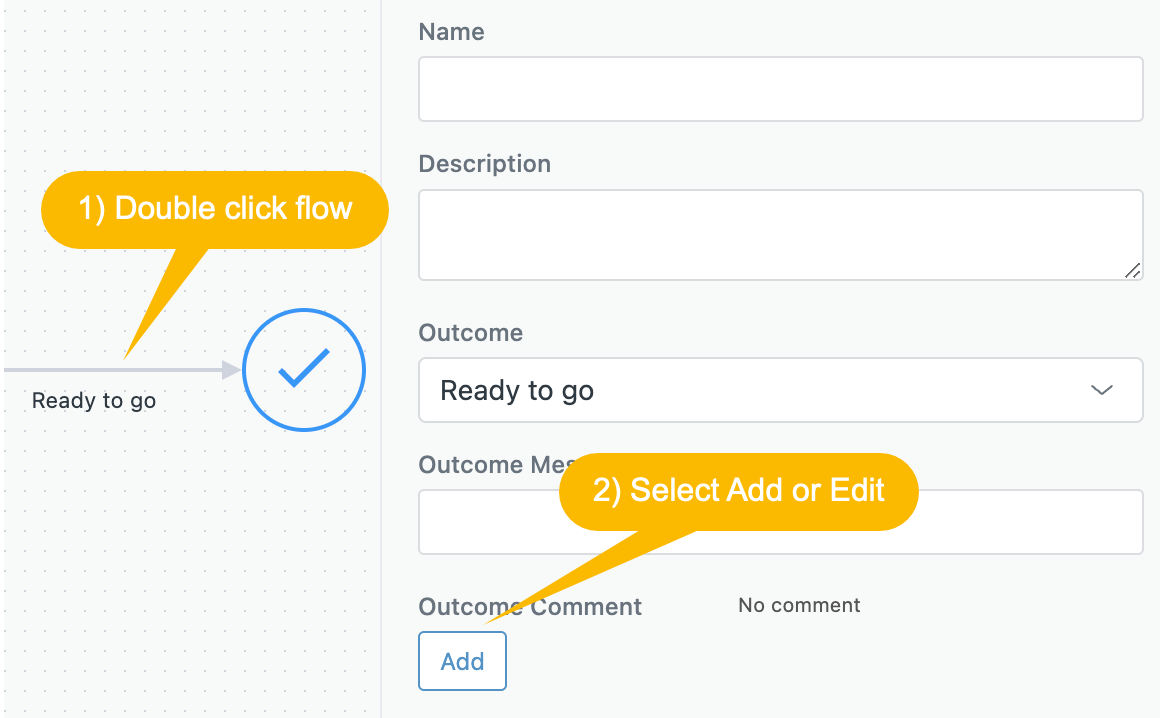Click the 'Outcome Comment' section label
1160x718 pixels.
point(530,606)
